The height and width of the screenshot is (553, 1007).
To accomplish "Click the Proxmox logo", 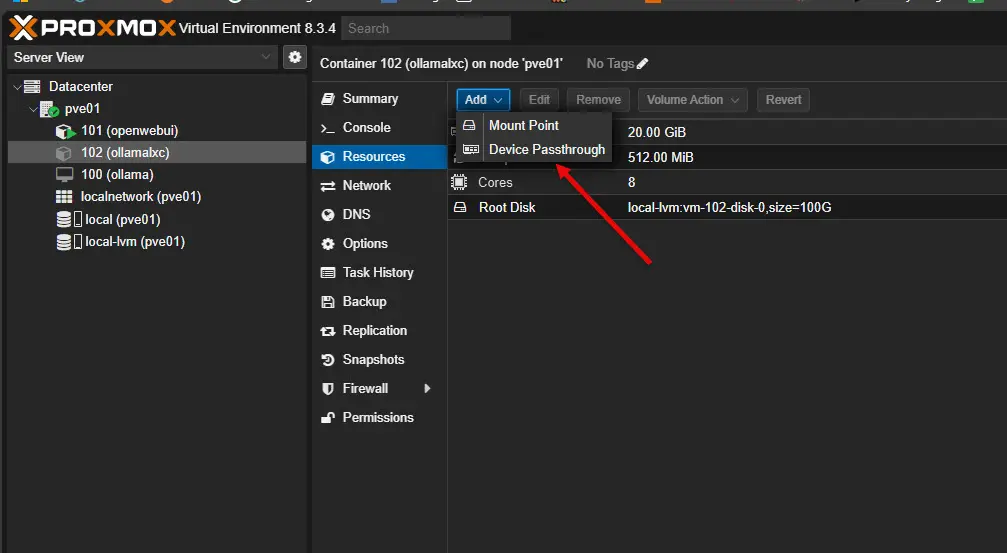I will [x=92, y=28].
